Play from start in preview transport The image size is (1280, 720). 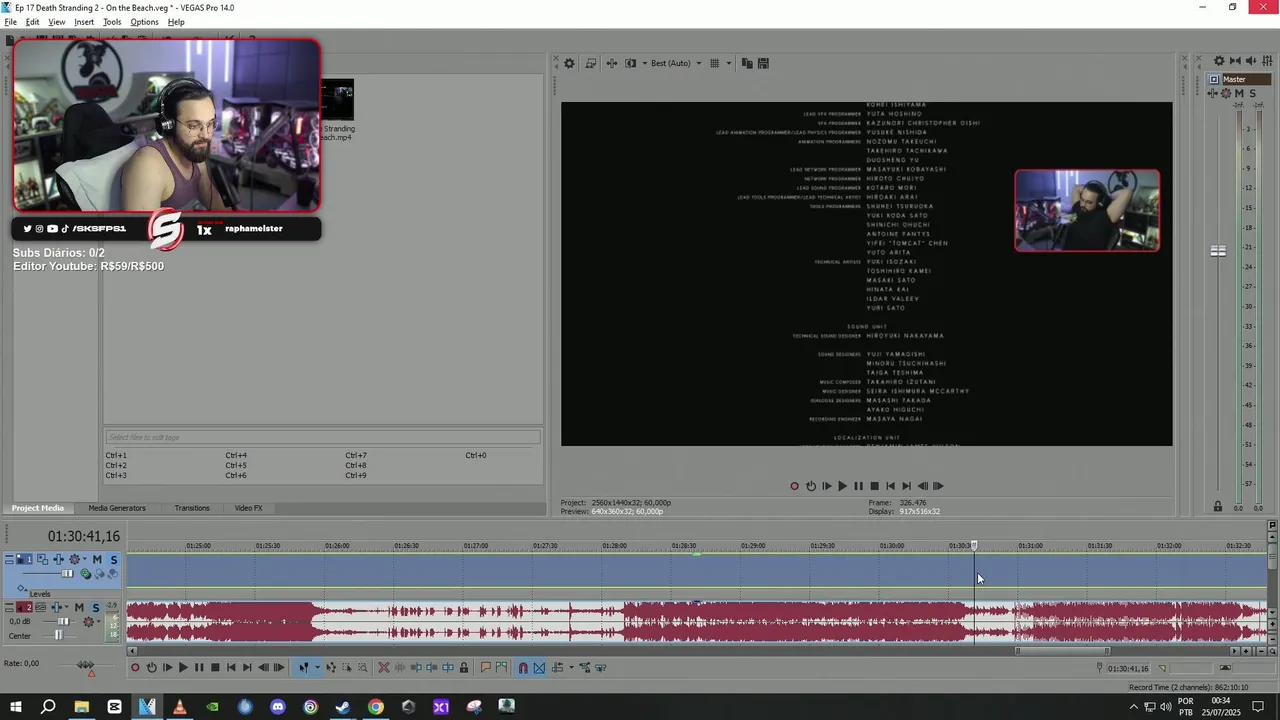point(826,486)
